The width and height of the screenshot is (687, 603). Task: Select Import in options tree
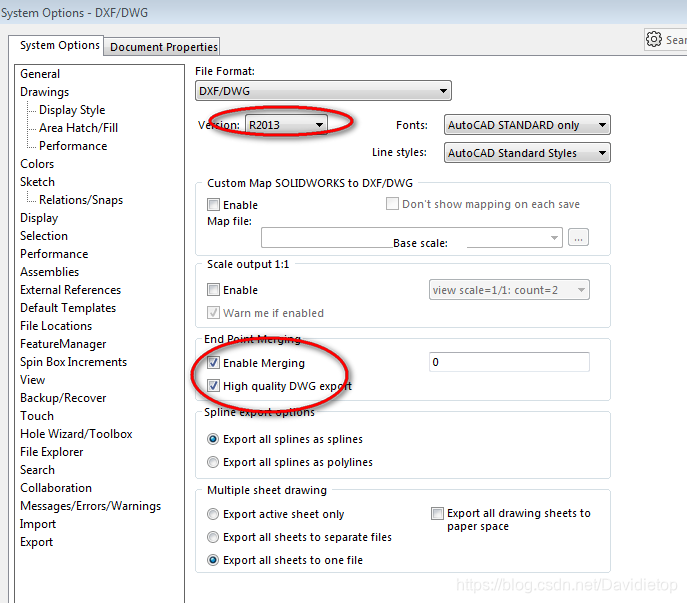38,524
